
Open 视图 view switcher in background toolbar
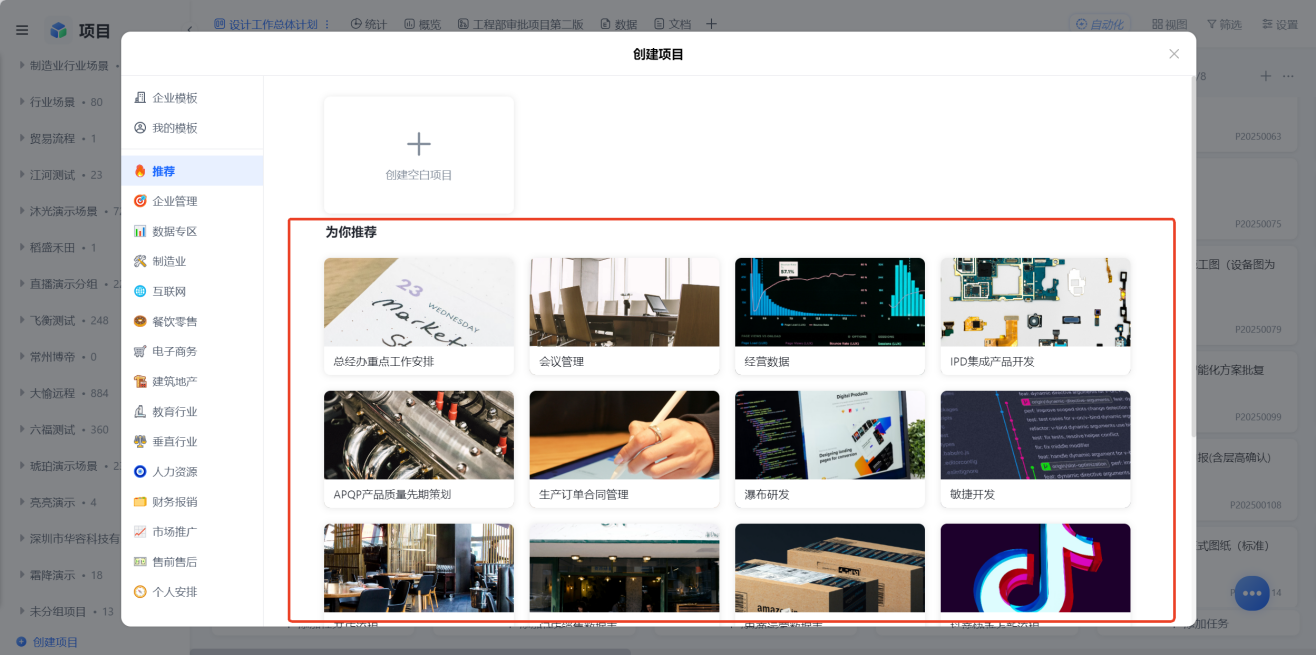pos(1169,24)
